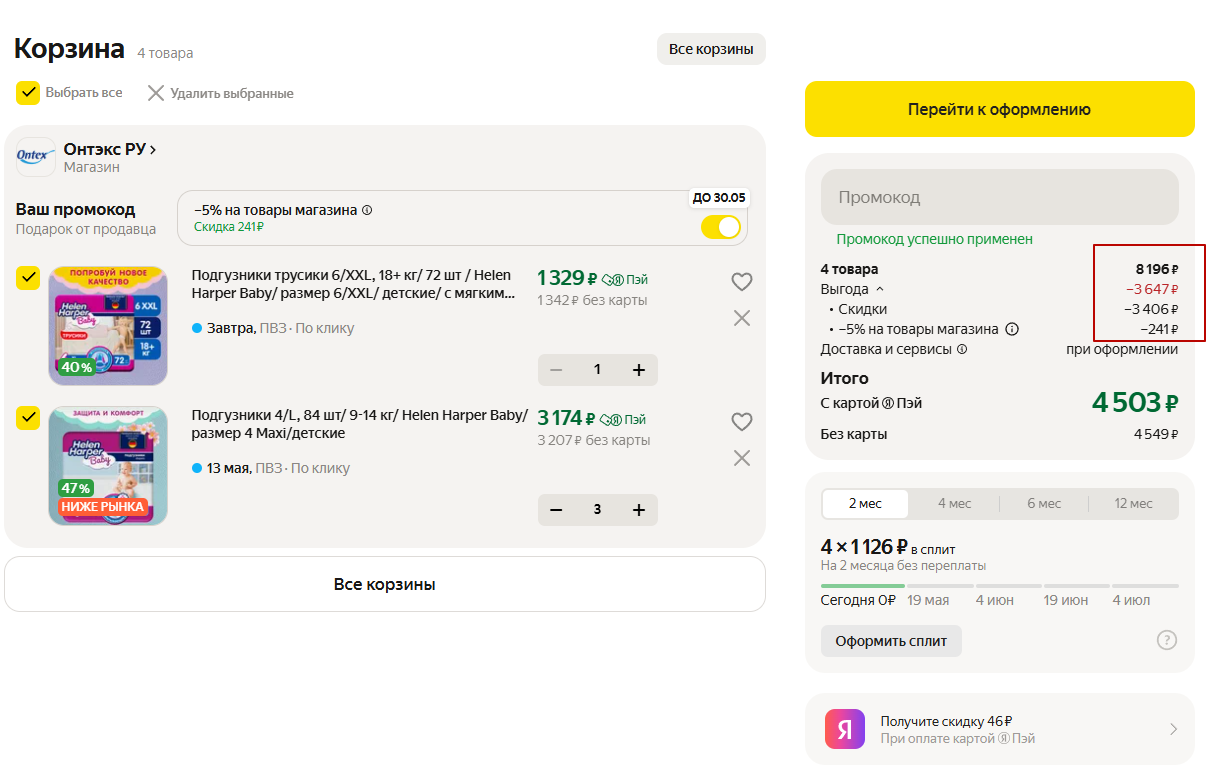Click Перейти к оформлению button
Viewport: 1229px width, 779px height.
pos(1000,109)
